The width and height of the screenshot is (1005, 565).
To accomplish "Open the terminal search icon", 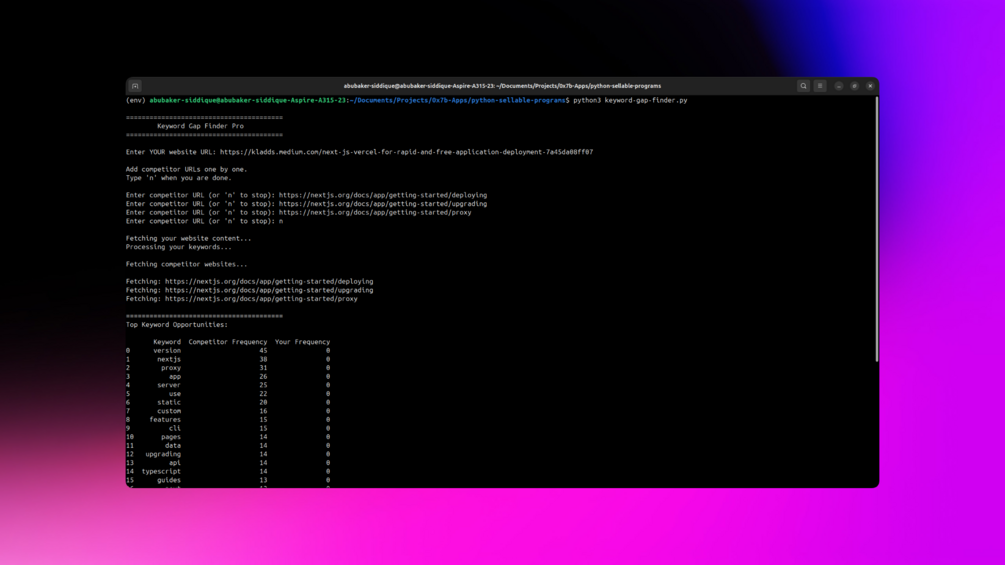I will 803,86.
